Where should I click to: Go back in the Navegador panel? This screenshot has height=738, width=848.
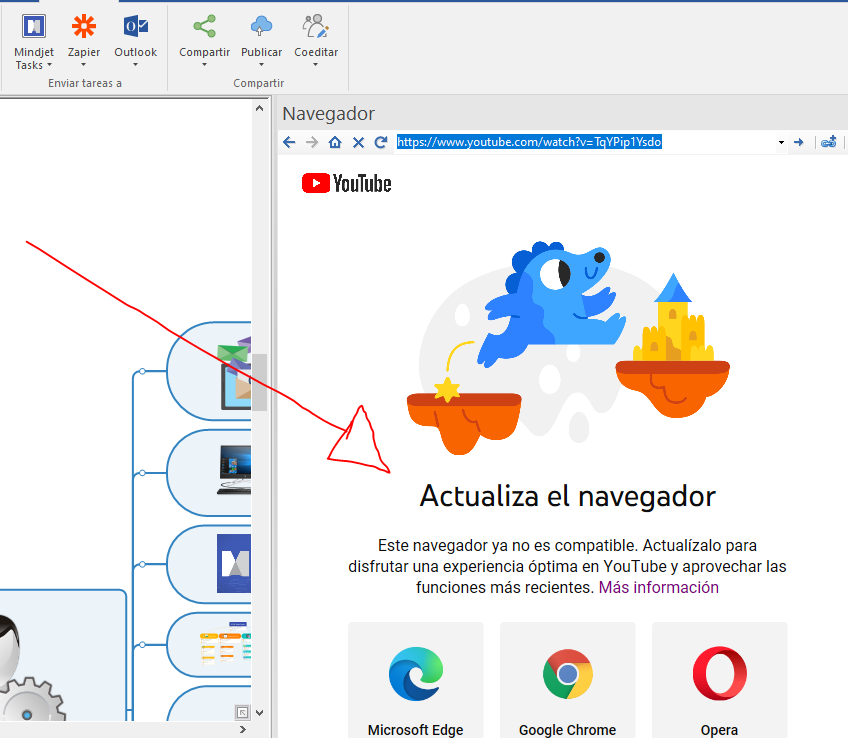(290, 143)
